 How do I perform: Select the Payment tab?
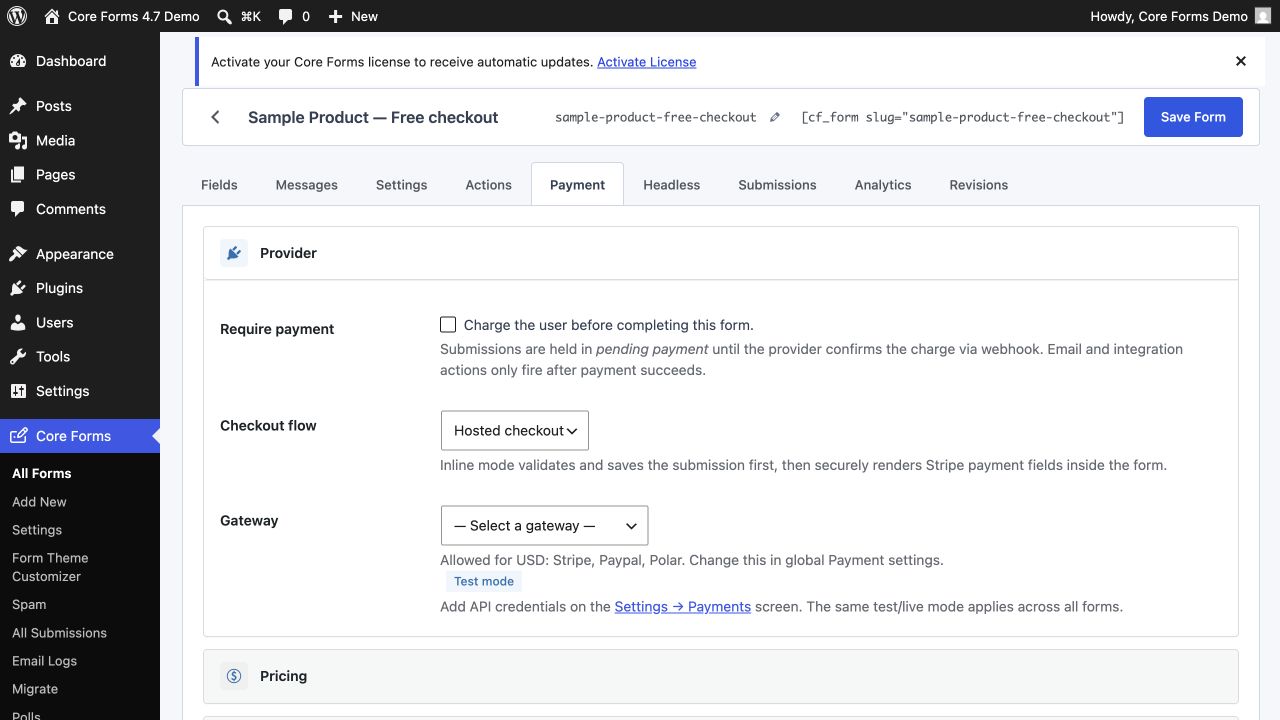point(578,185)
